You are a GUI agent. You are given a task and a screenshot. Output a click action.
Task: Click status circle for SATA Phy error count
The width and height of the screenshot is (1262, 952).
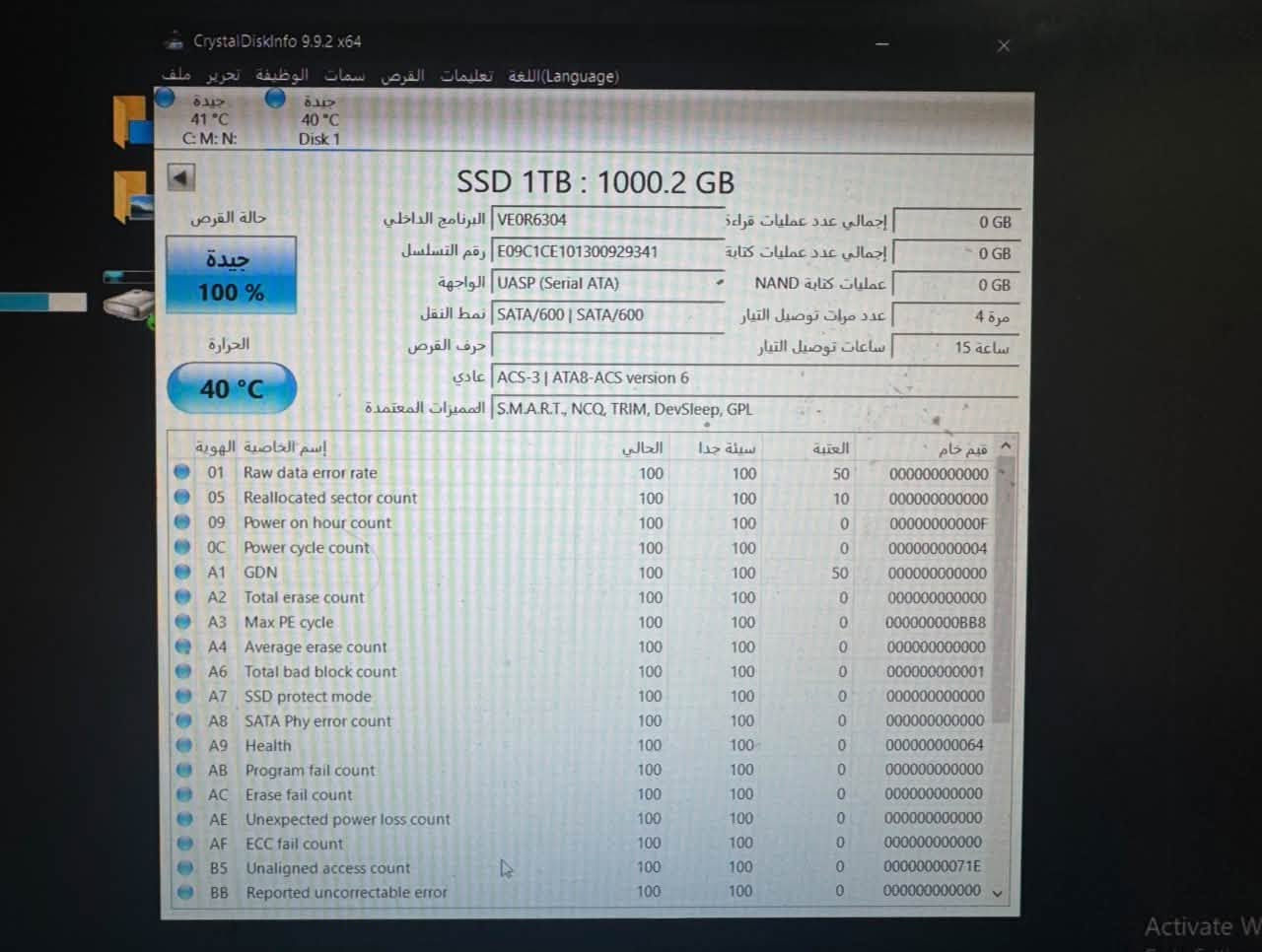tap(183, 720)
